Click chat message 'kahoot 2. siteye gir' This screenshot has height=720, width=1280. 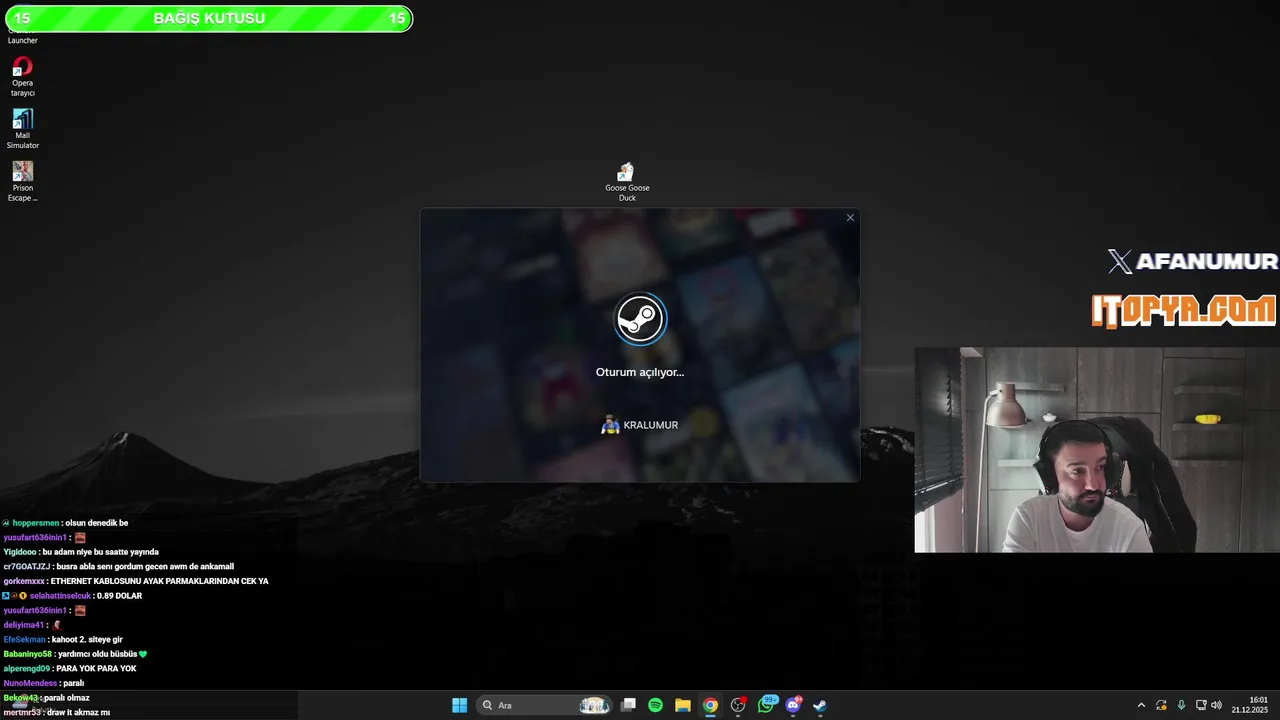pos(87,639)
